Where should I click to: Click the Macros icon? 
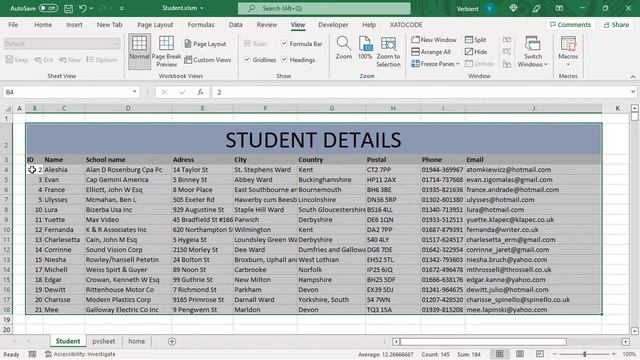tap(568, 44)
